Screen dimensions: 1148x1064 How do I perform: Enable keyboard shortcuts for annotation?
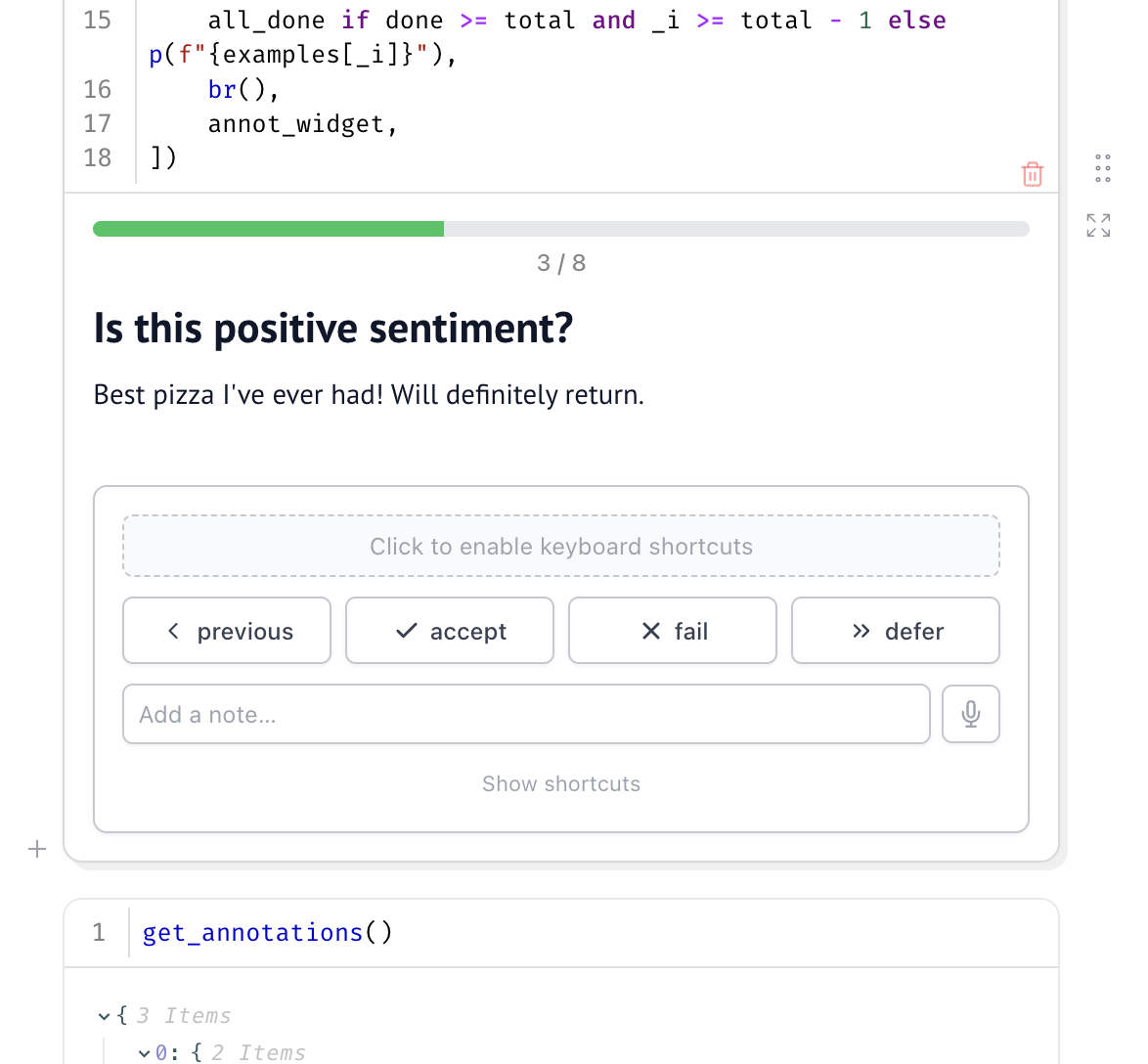pyautogui.click(x=560, y=546)
